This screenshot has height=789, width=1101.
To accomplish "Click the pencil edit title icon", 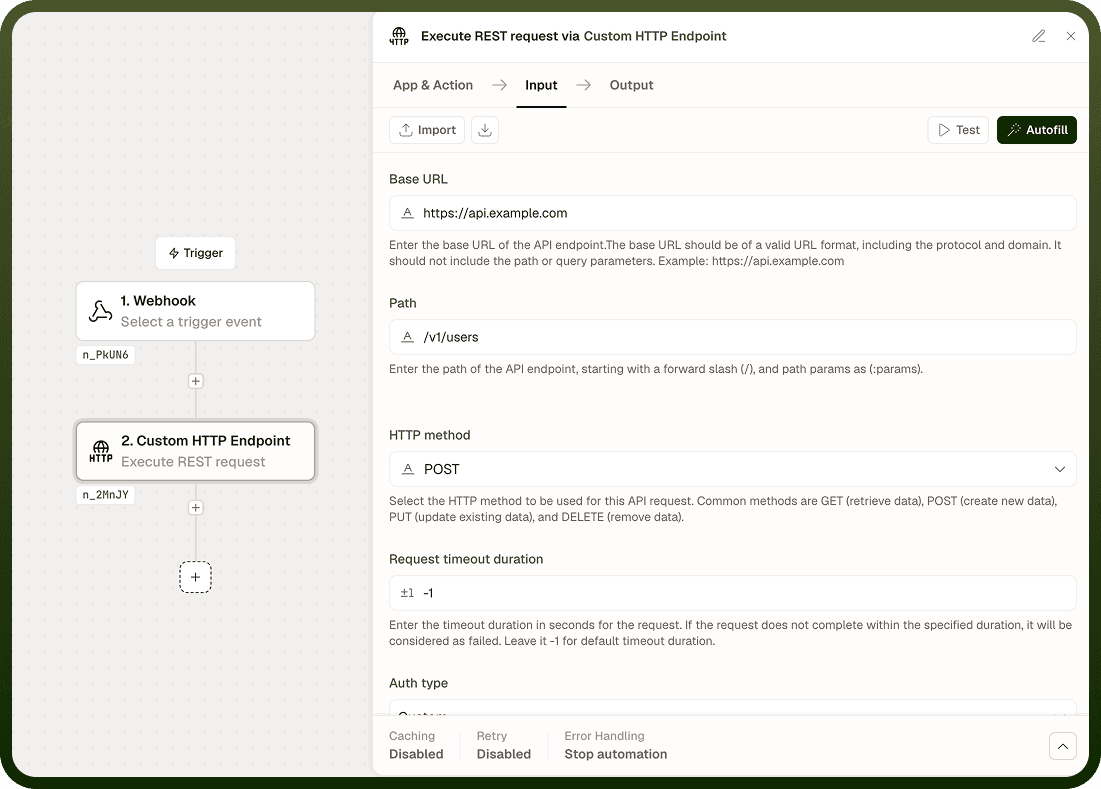I will coord(1039,36).
